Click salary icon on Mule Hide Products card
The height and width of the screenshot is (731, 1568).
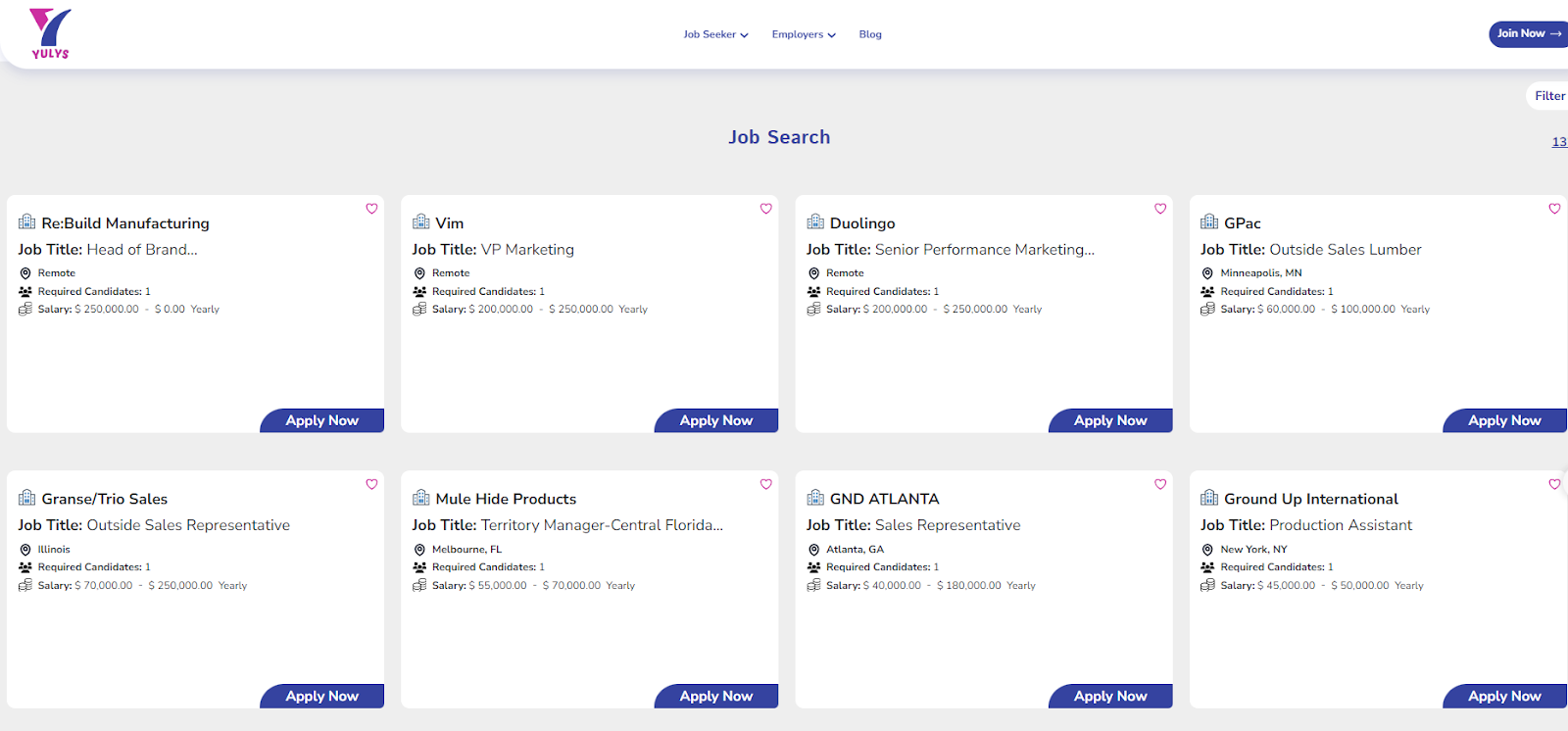(x=419, y=585)
